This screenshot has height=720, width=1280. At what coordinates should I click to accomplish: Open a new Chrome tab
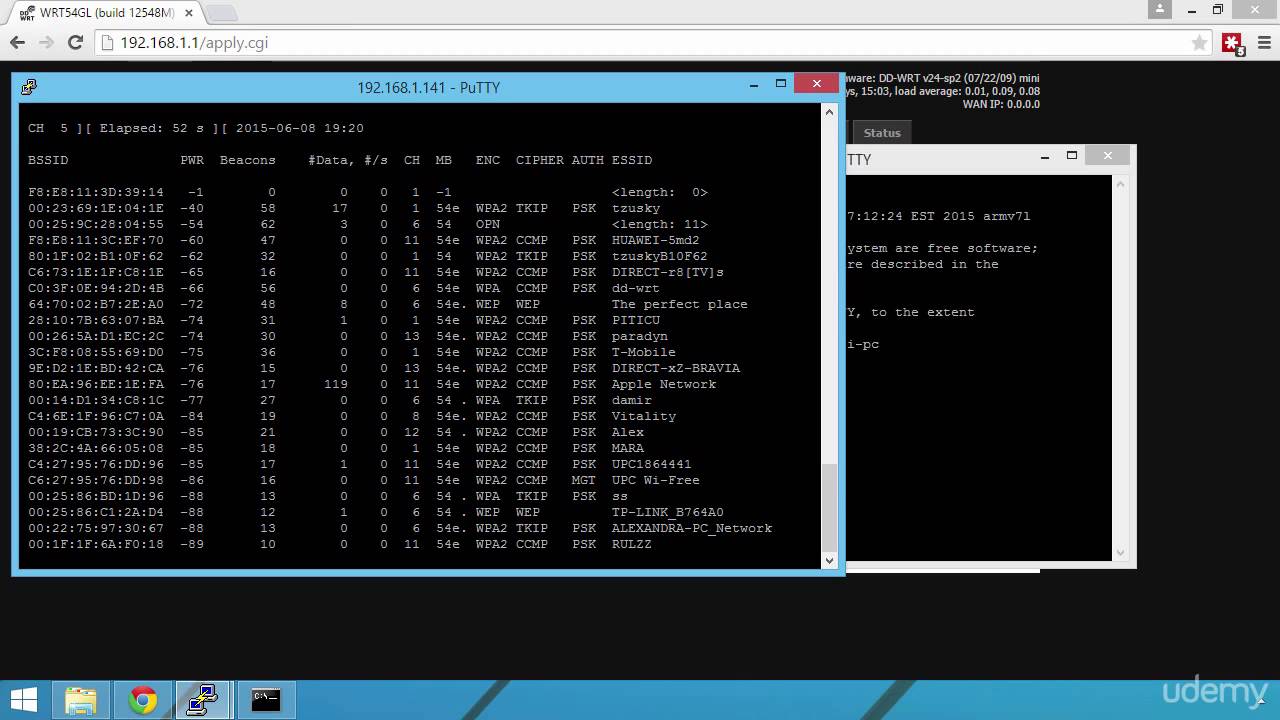point(222,14)
